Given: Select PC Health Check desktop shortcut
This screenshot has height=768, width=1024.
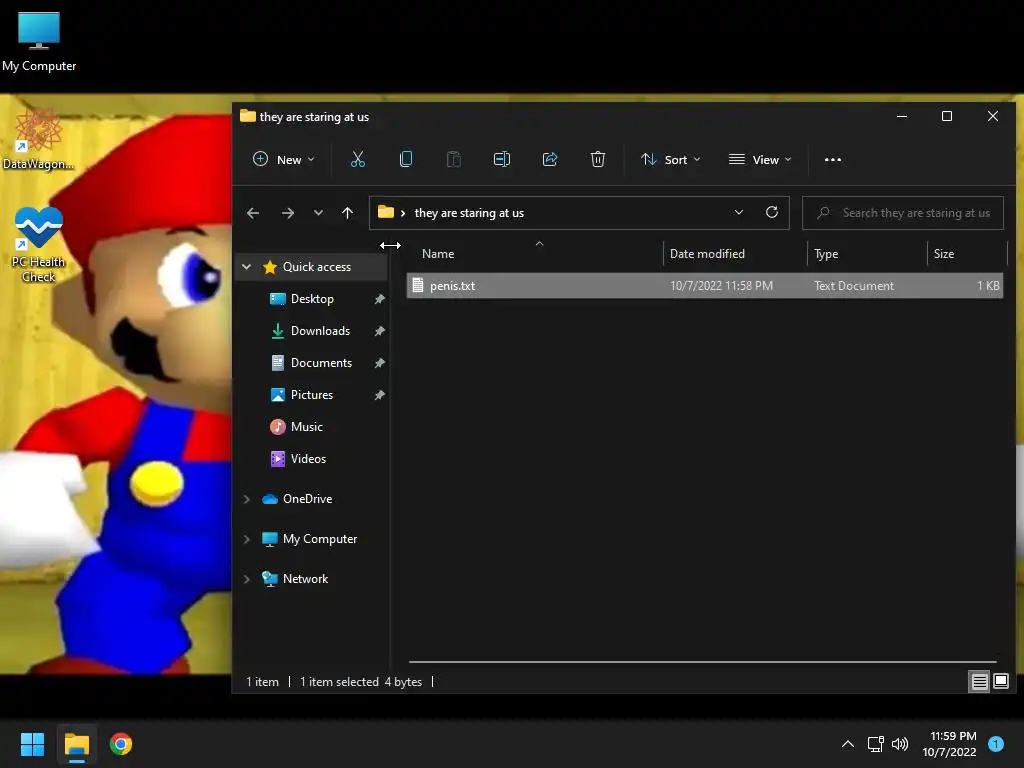Looking at the screenshot, I should (x=39, y=244).
